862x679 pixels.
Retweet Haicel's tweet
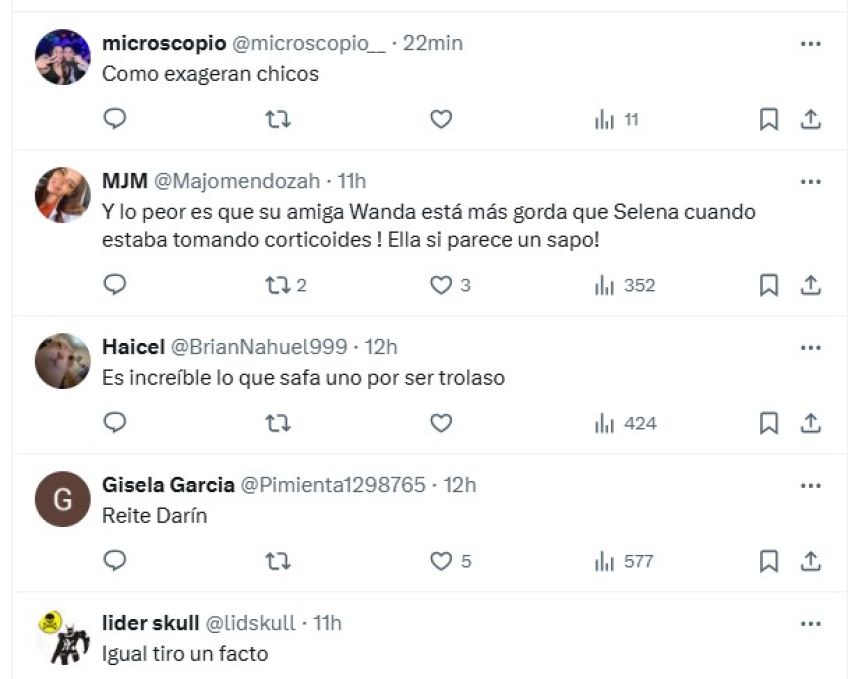(277, 423)
